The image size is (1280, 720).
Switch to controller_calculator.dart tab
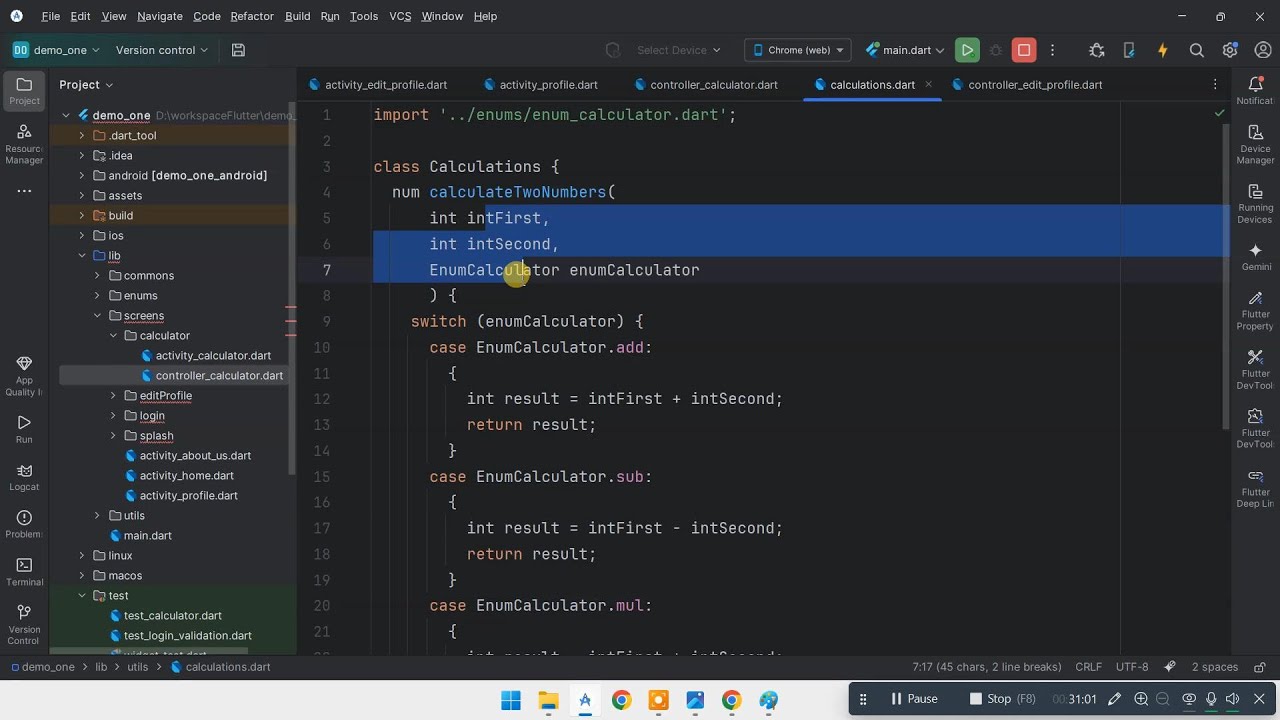point(705,85)
